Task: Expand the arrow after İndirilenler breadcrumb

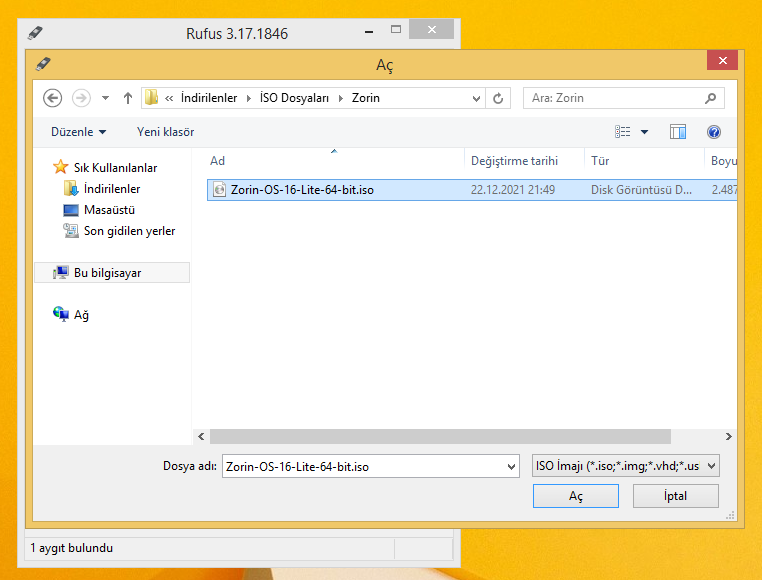Action: coord(249,98)
